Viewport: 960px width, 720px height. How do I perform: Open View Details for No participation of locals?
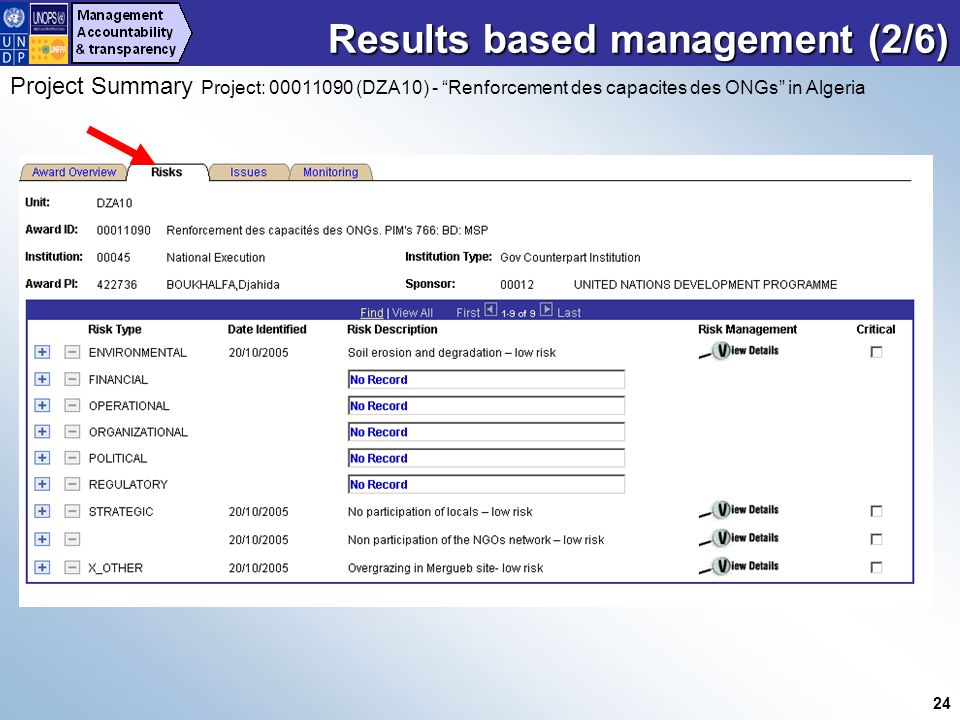[x=739, y=510]
